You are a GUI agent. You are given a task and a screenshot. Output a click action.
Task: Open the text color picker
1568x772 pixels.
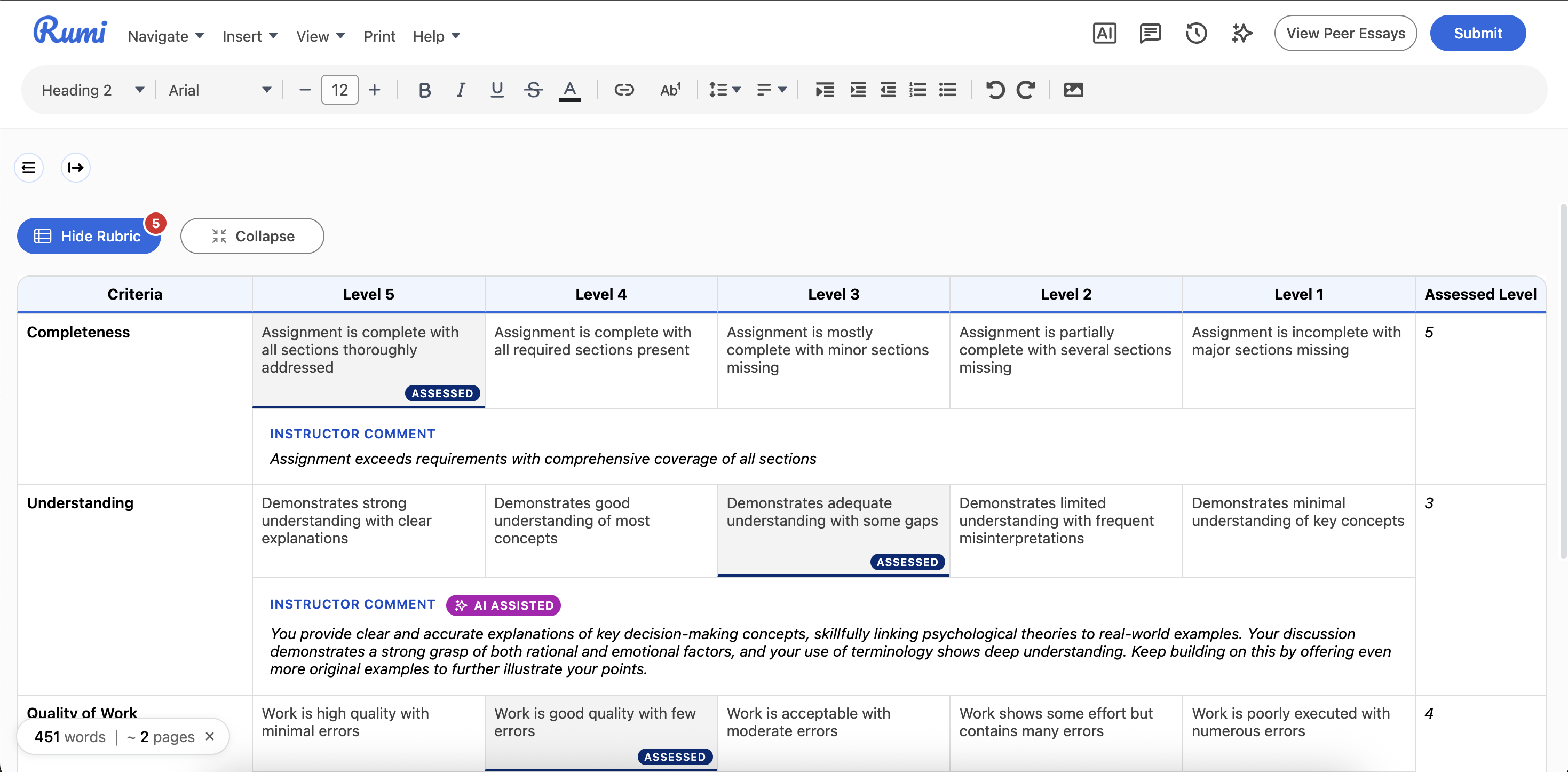tap(570, 90)
